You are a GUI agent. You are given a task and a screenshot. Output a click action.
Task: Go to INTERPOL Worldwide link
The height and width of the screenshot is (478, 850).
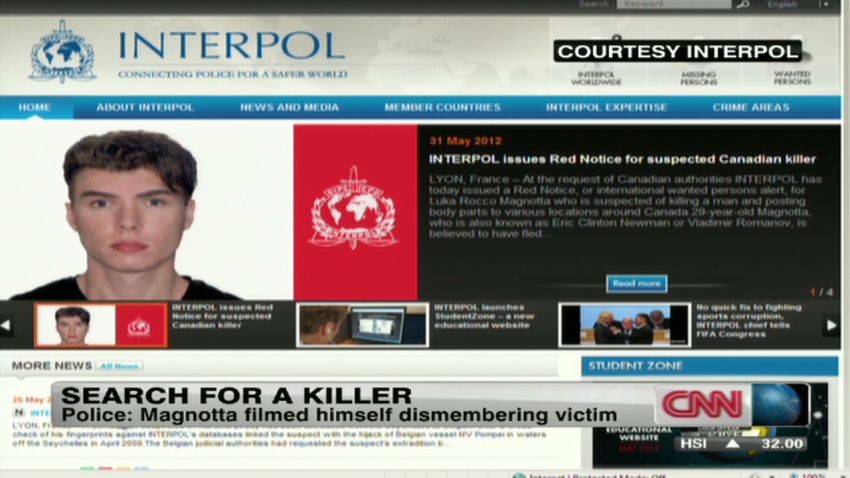pos(596,78)
